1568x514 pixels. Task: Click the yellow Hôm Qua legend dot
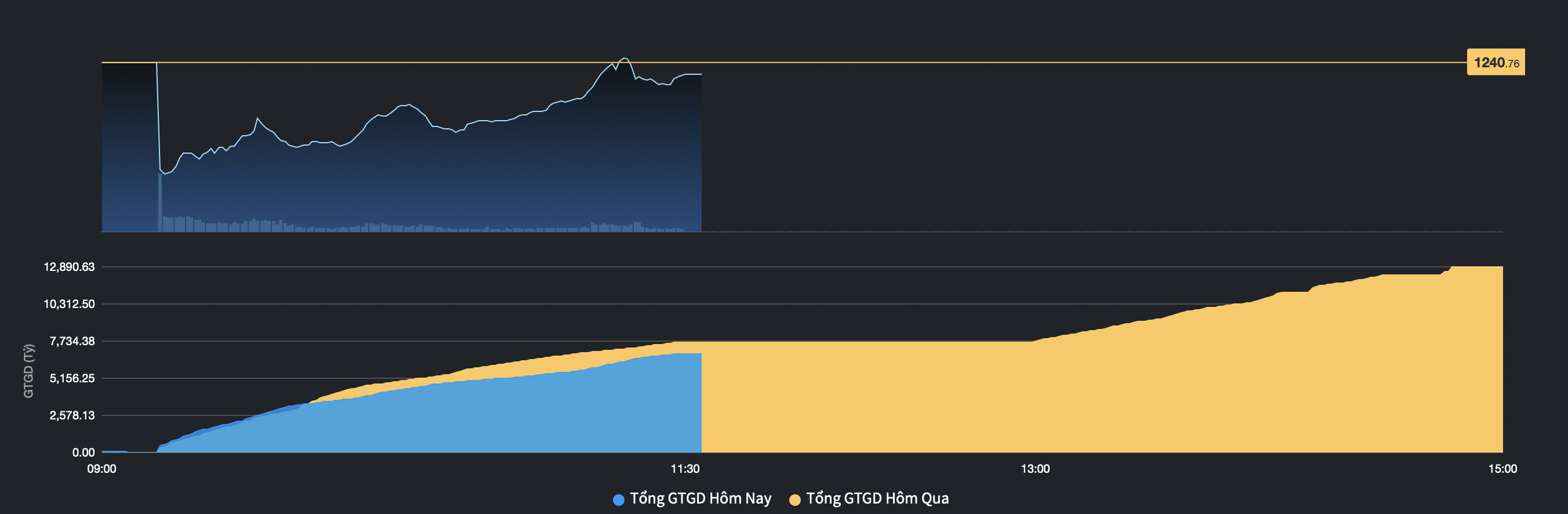[794, 500]
